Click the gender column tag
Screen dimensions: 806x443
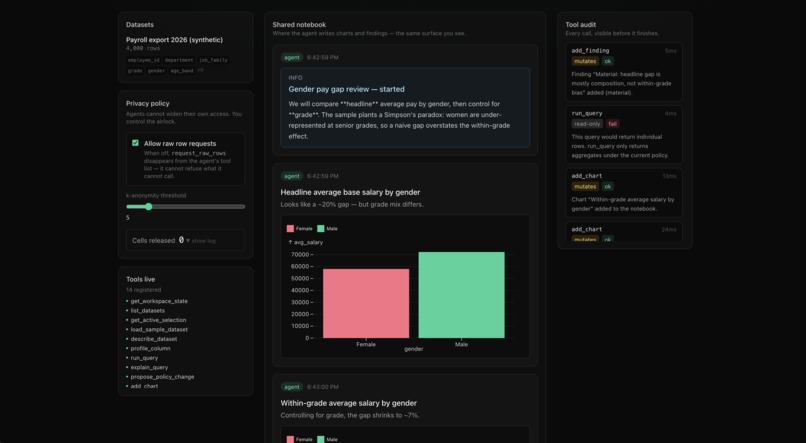[156, 71]
